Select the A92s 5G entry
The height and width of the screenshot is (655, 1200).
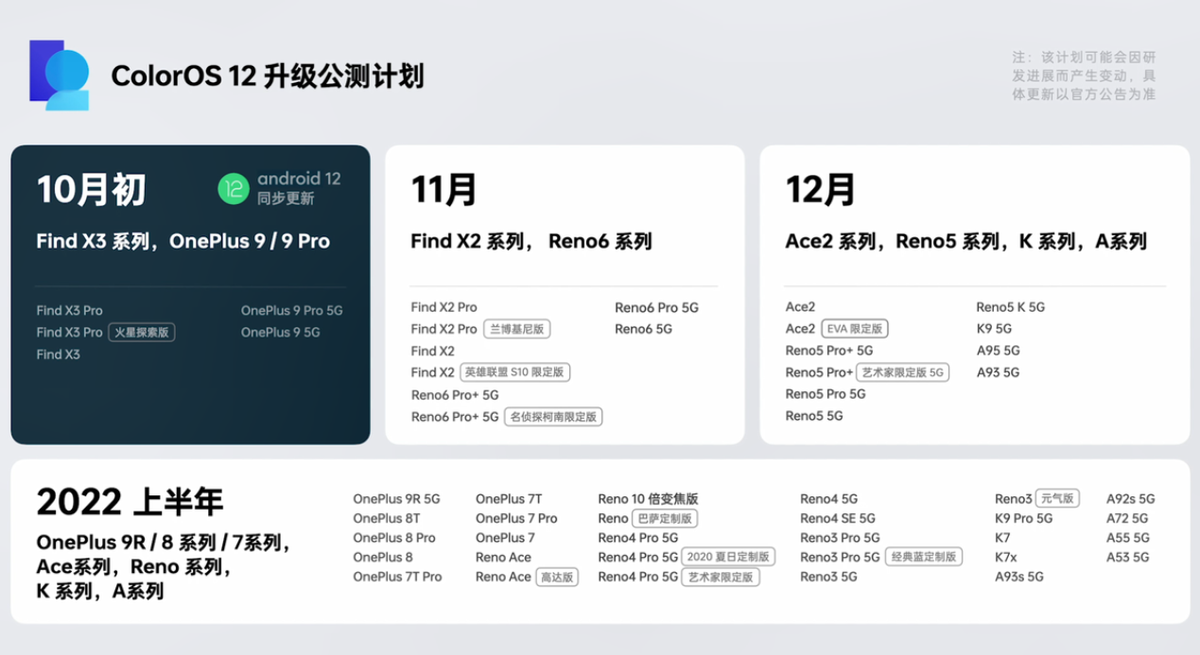click(x=1130, y=499)
